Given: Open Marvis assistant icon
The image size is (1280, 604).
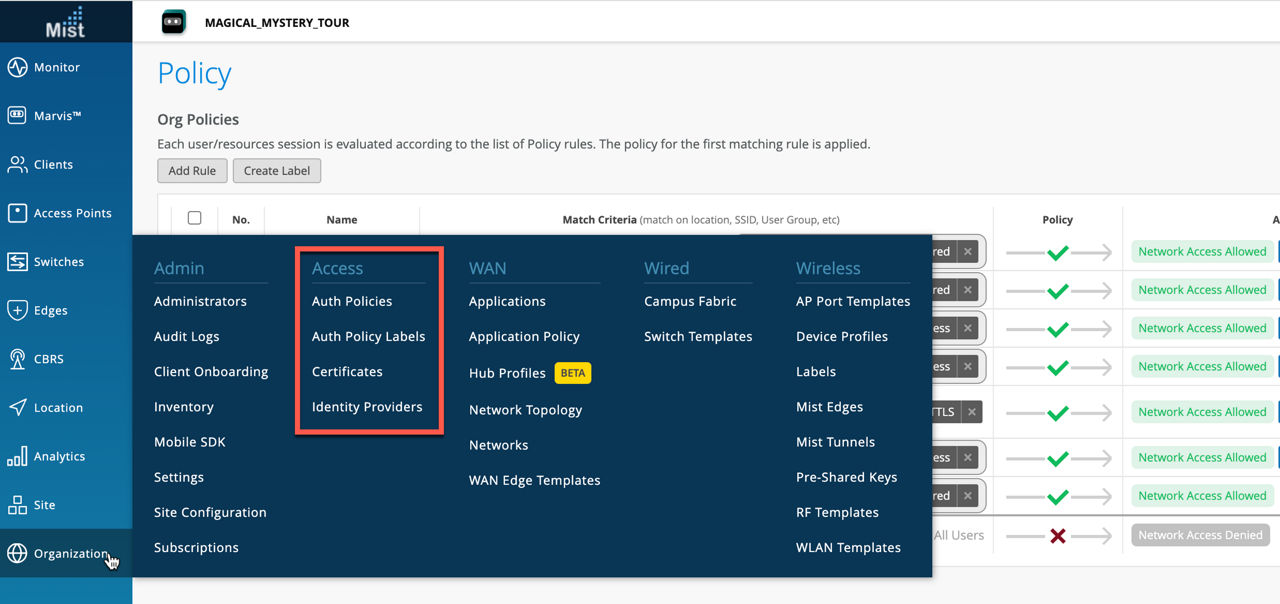Looking at the screenshot, I should [17, 116].
